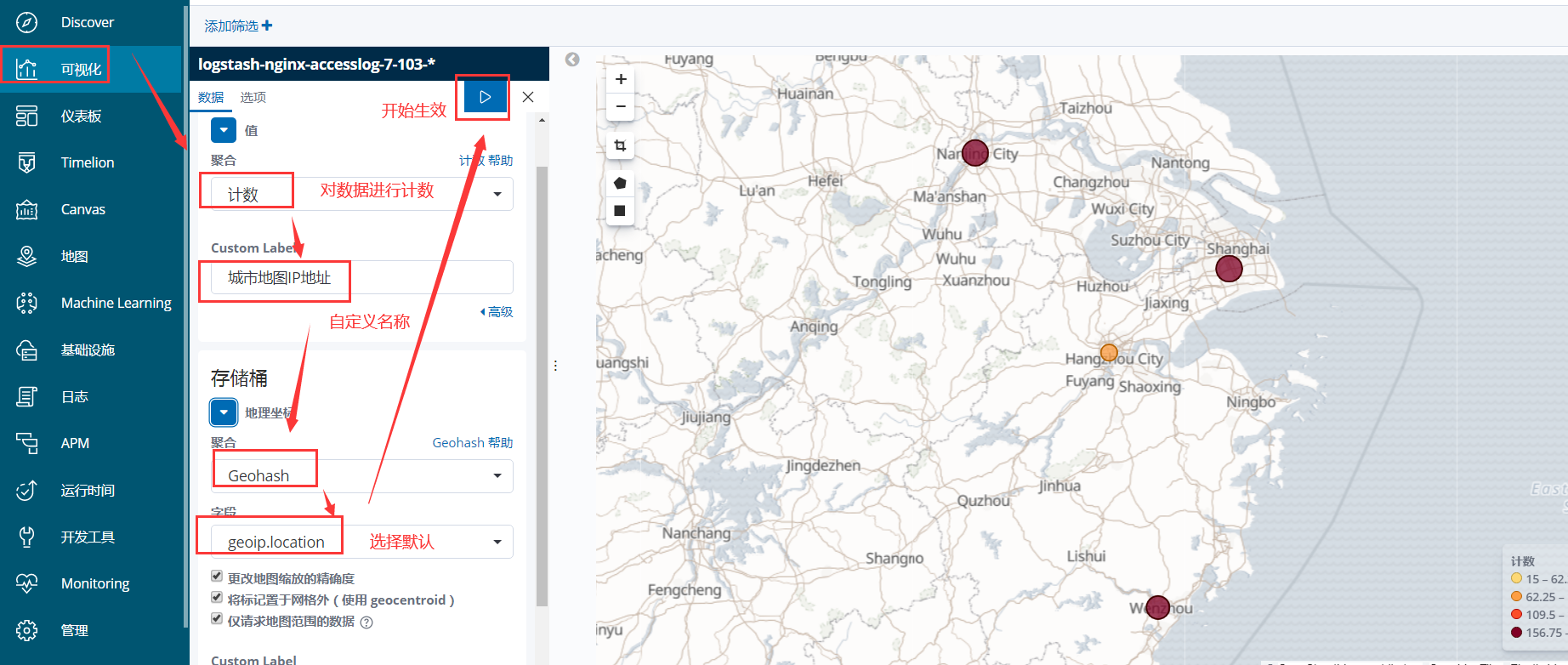Click the map zoom in plus button
1568x665 pixels.
(621, 79)
